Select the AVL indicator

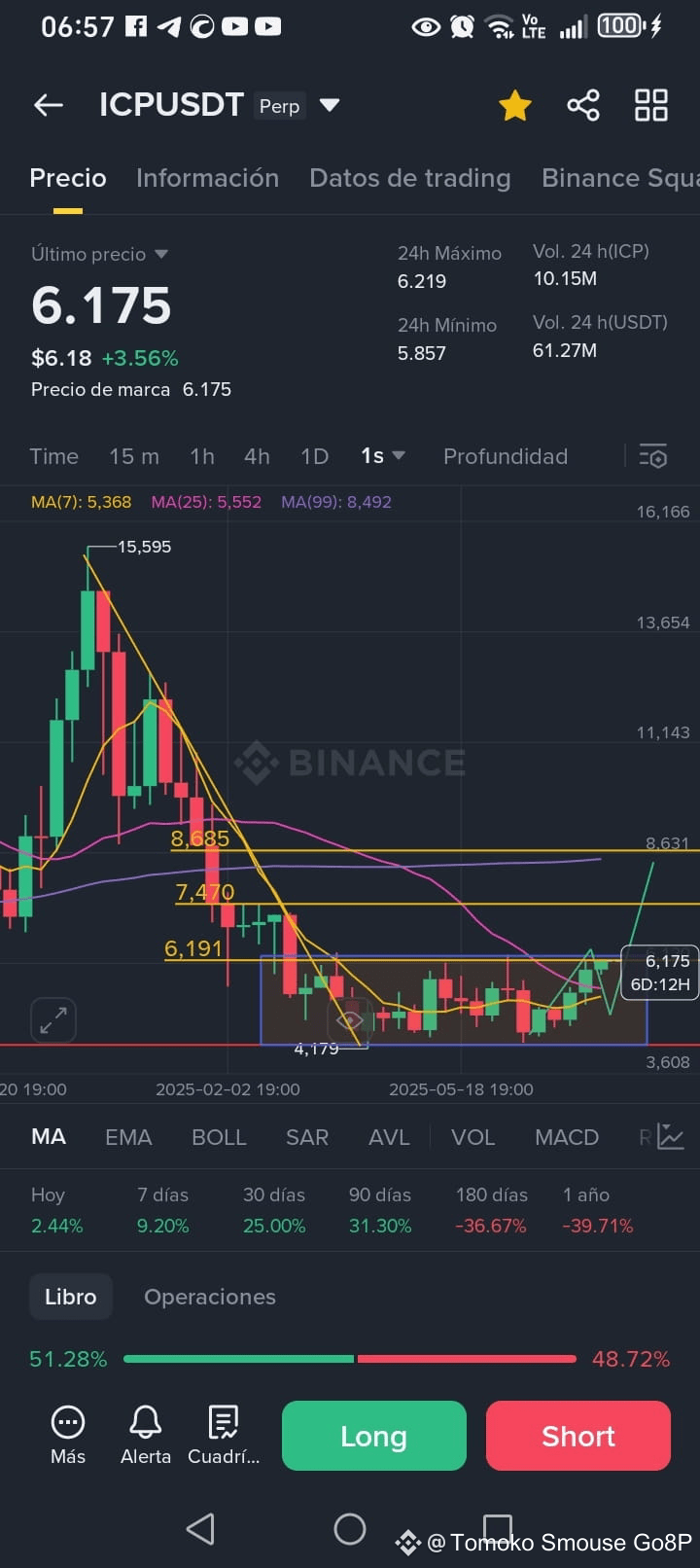(x=389, y=1137)
